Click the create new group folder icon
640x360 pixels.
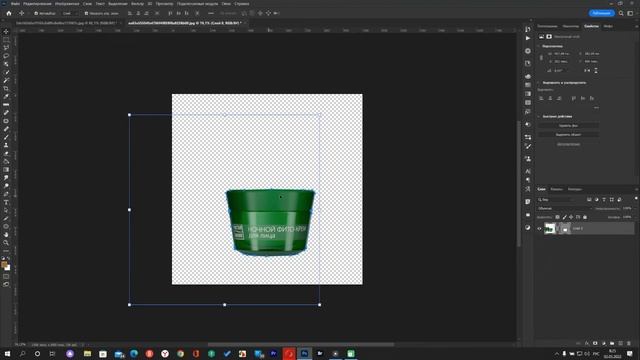(612, 344)
